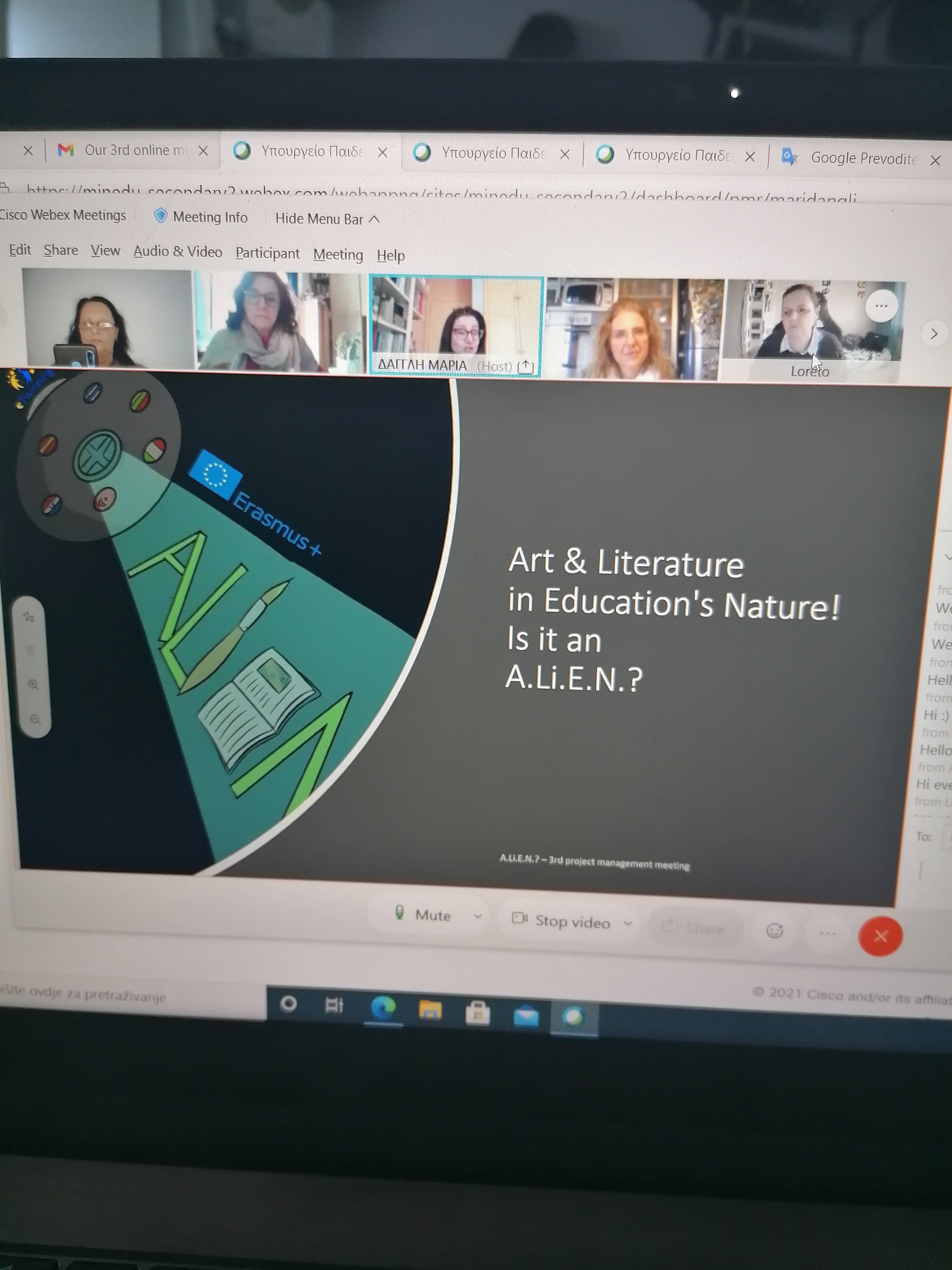Click the Windows taskbar search box
Image resolution: width=952 pixels, height=1270 pixels.
point(132,995)
